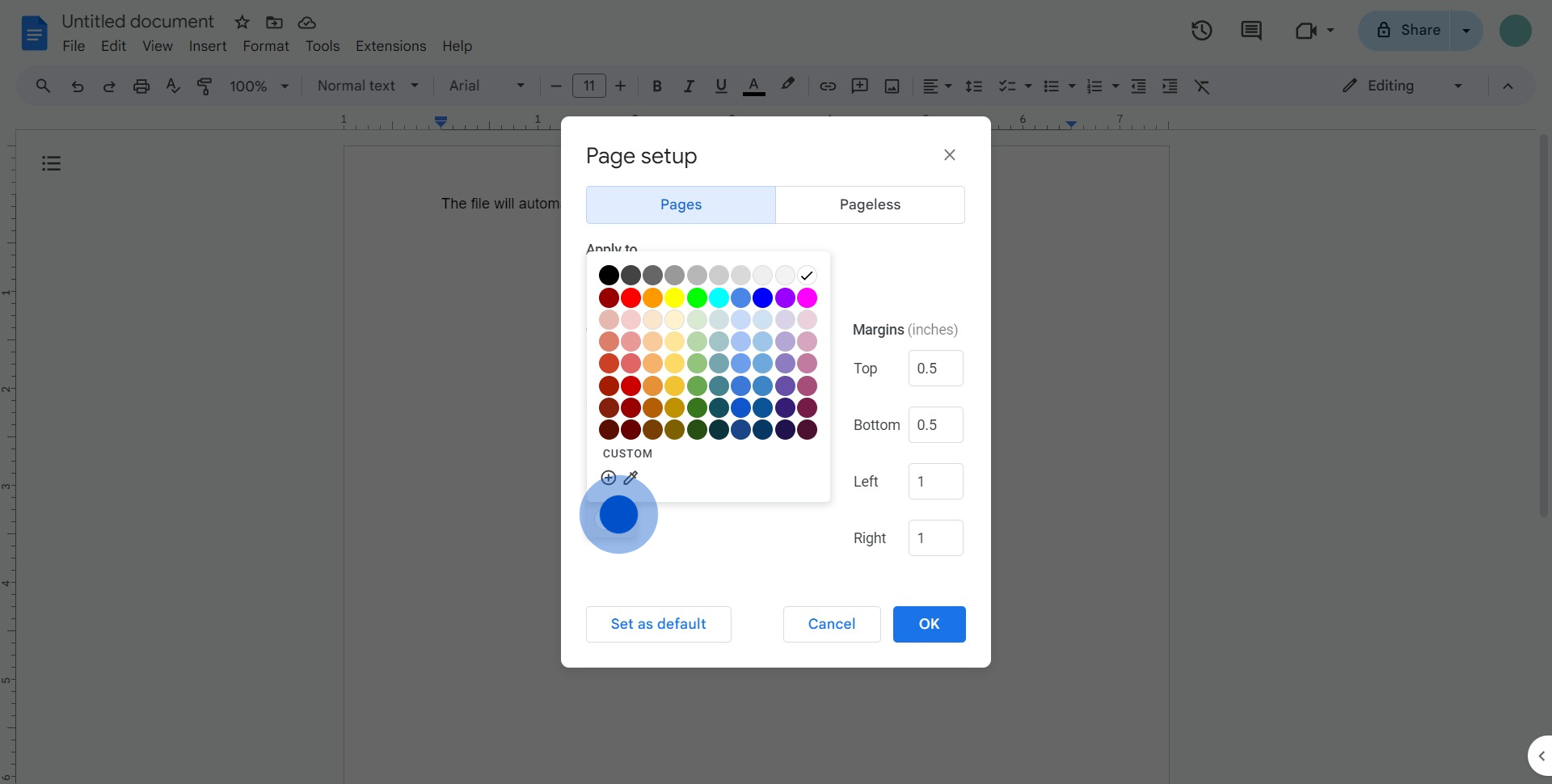Select the Pages tab
This screenshot has width=1552, height=784.
coord(681,204)
